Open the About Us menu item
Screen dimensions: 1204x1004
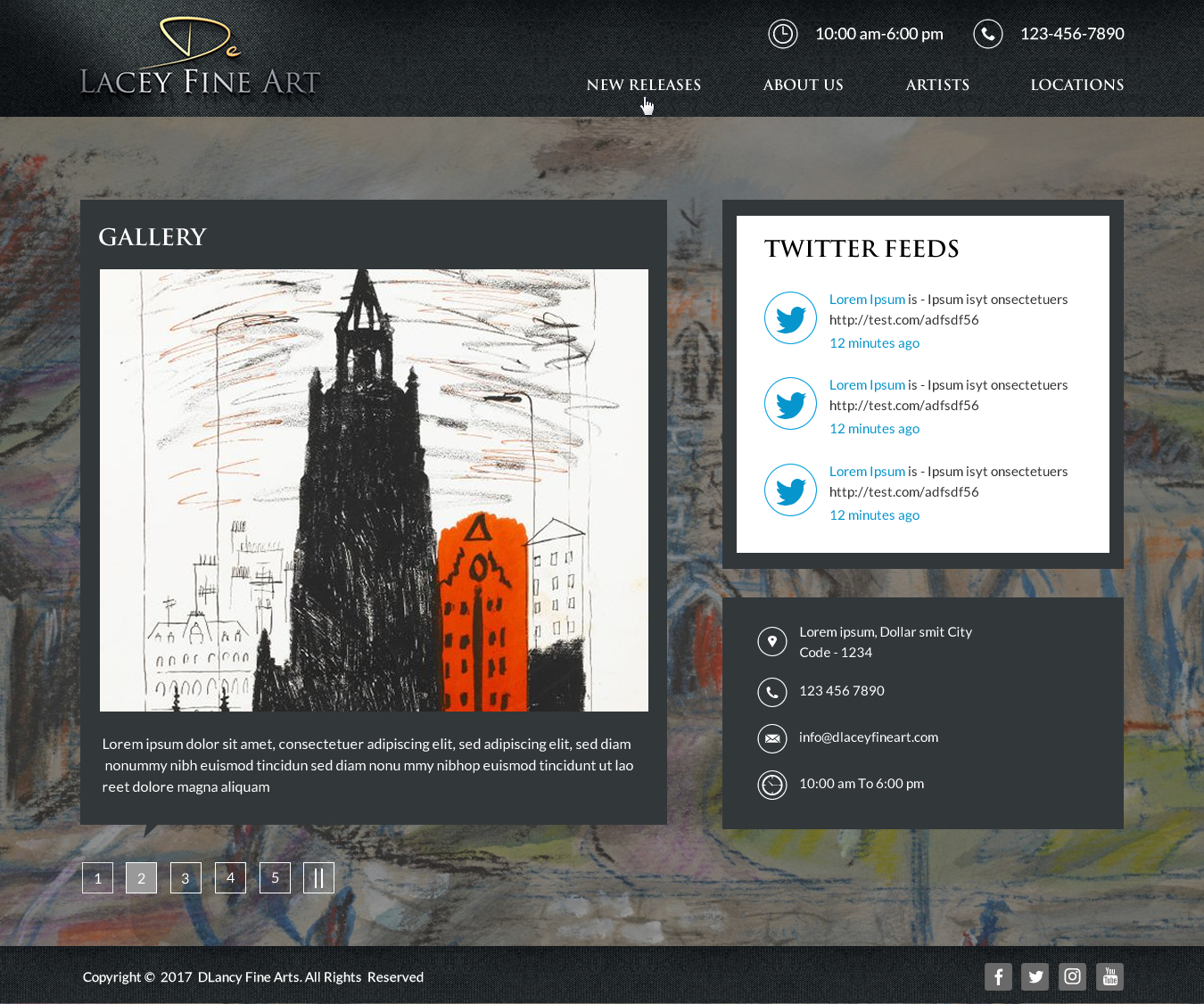point(804,85)
